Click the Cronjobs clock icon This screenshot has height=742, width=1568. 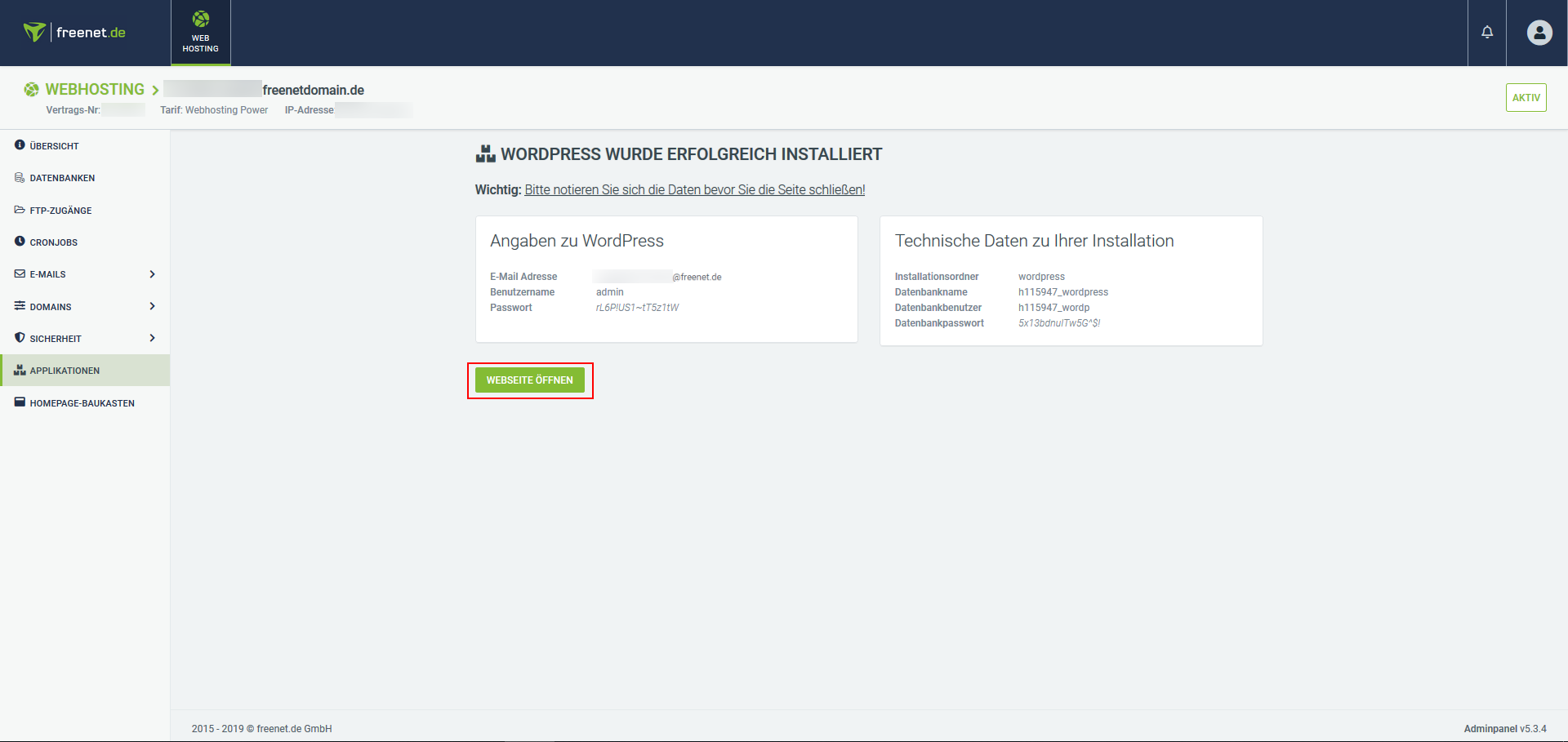20,241
